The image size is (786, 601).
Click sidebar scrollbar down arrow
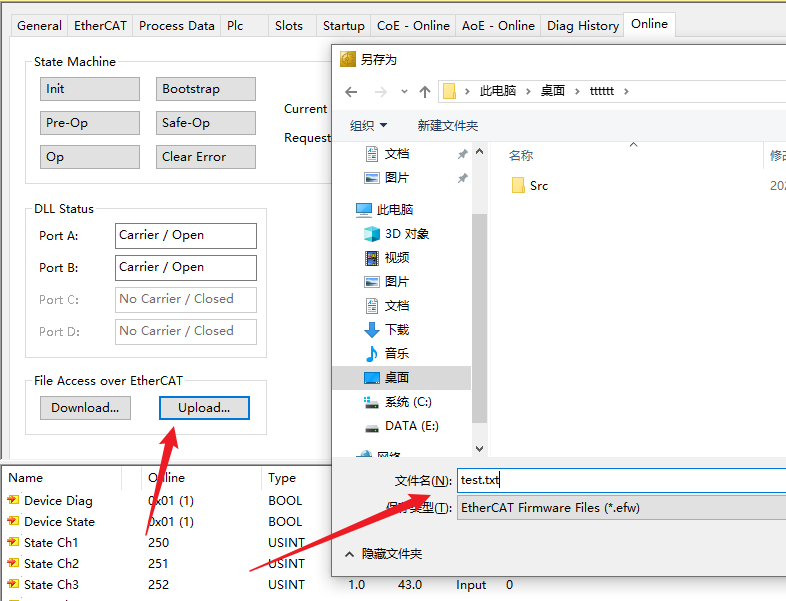[479, 449]
